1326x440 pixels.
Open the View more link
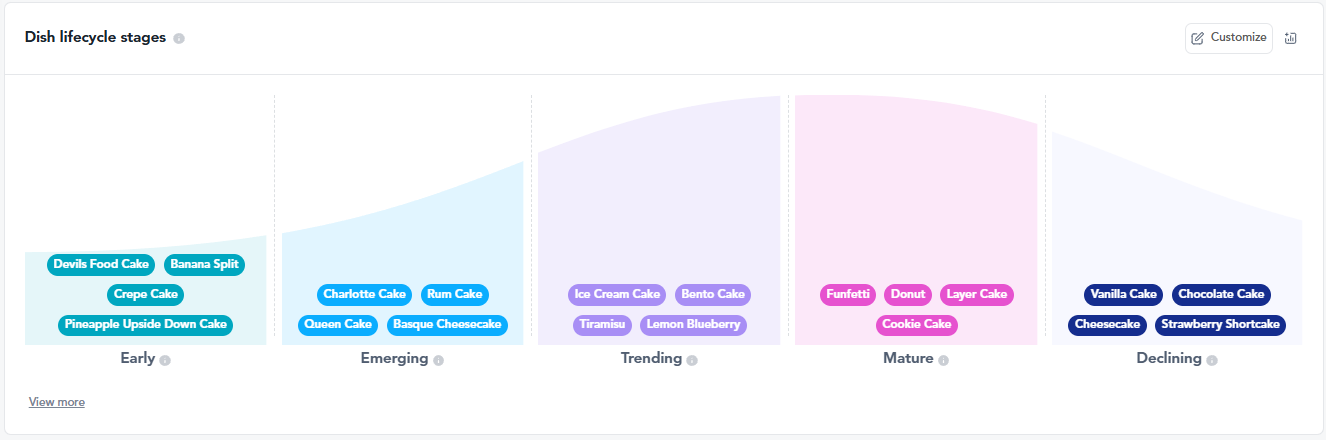click(x=57, y=402)
